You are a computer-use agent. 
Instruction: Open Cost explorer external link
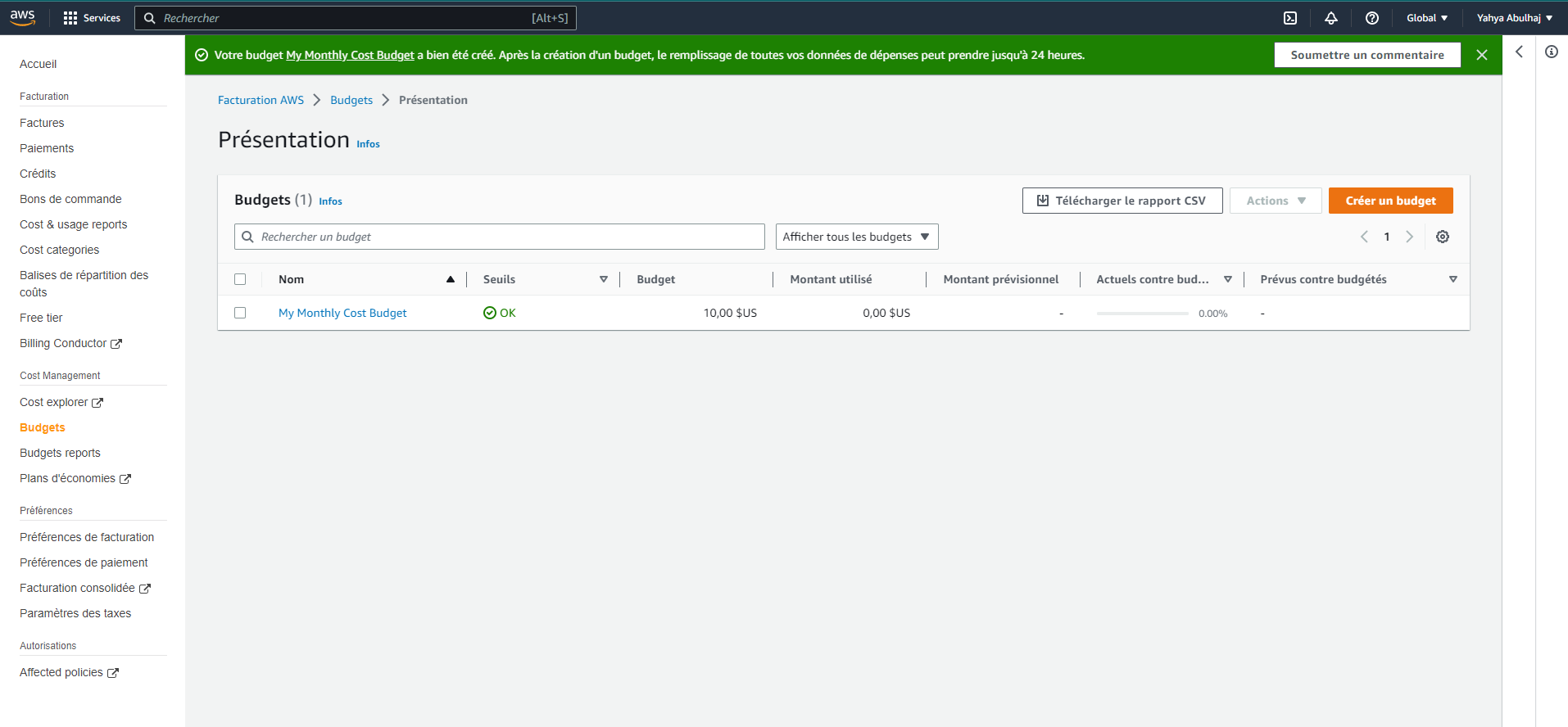(61, 402)
